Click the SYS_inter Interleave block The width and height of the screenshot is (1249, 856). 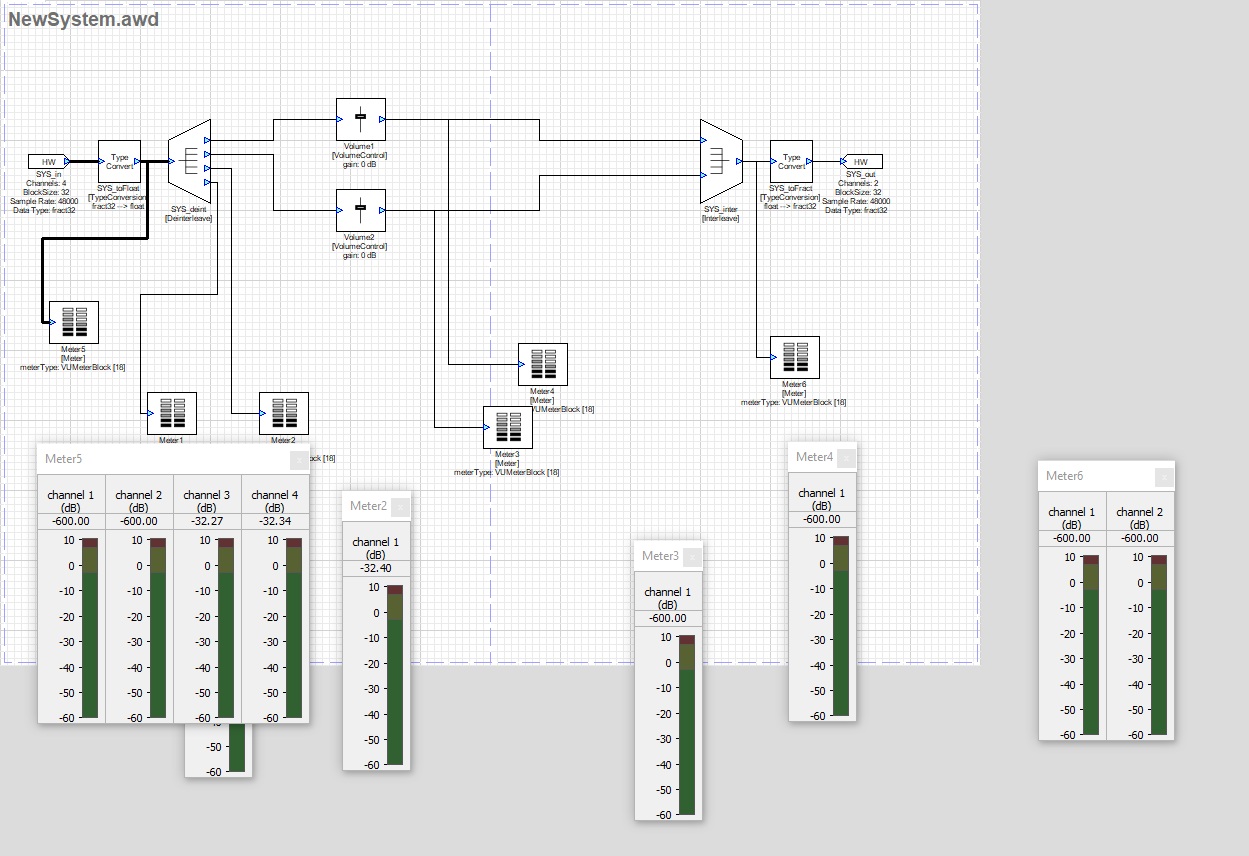[x=719, y=160]
